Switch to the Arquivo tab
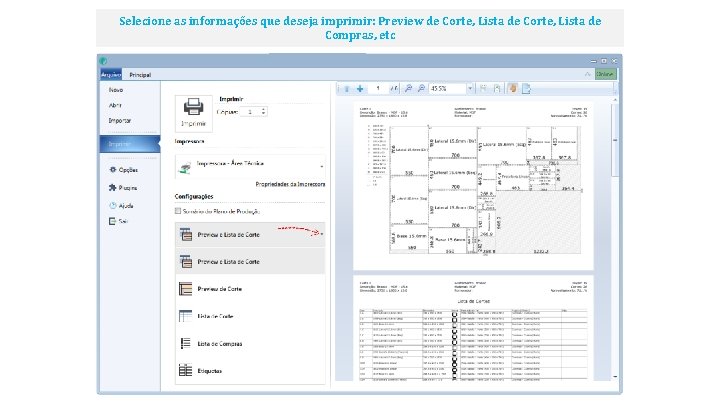Image resolution: width=720 pixels, height=405 pixels. click(111, 74)
